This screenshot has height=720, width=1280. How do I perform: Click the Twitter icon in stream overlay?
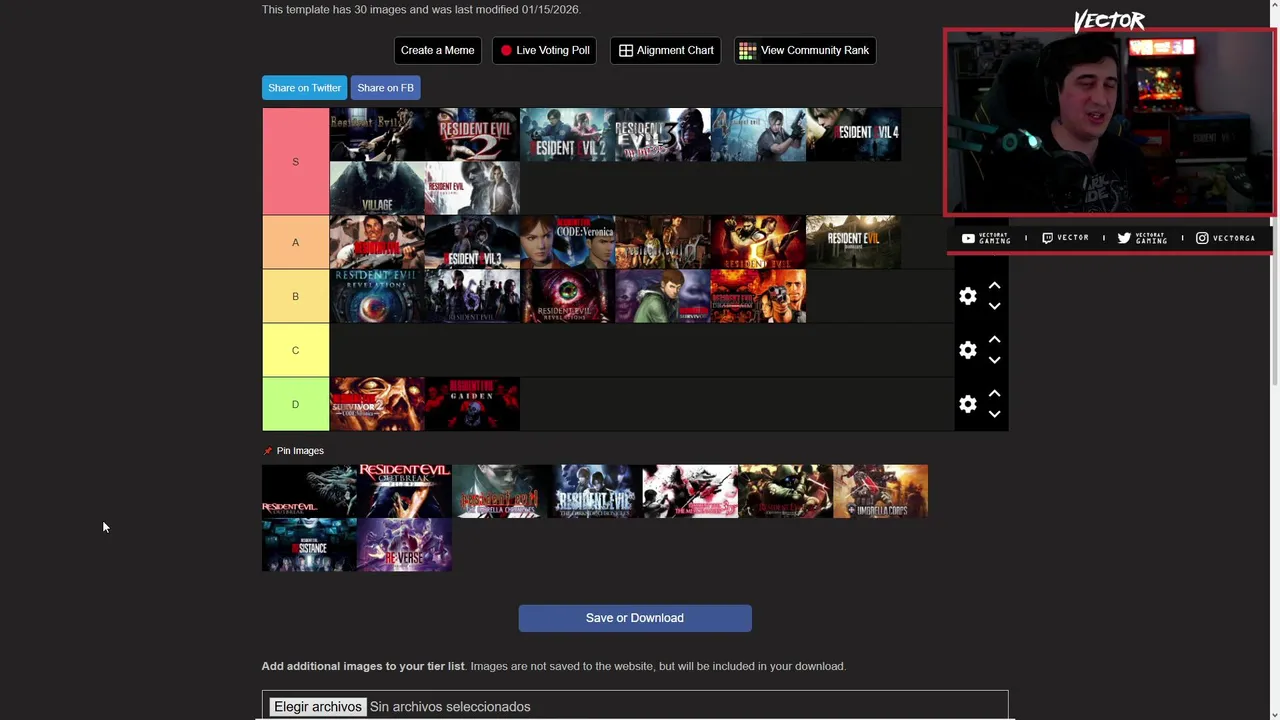click(1124, 238)
